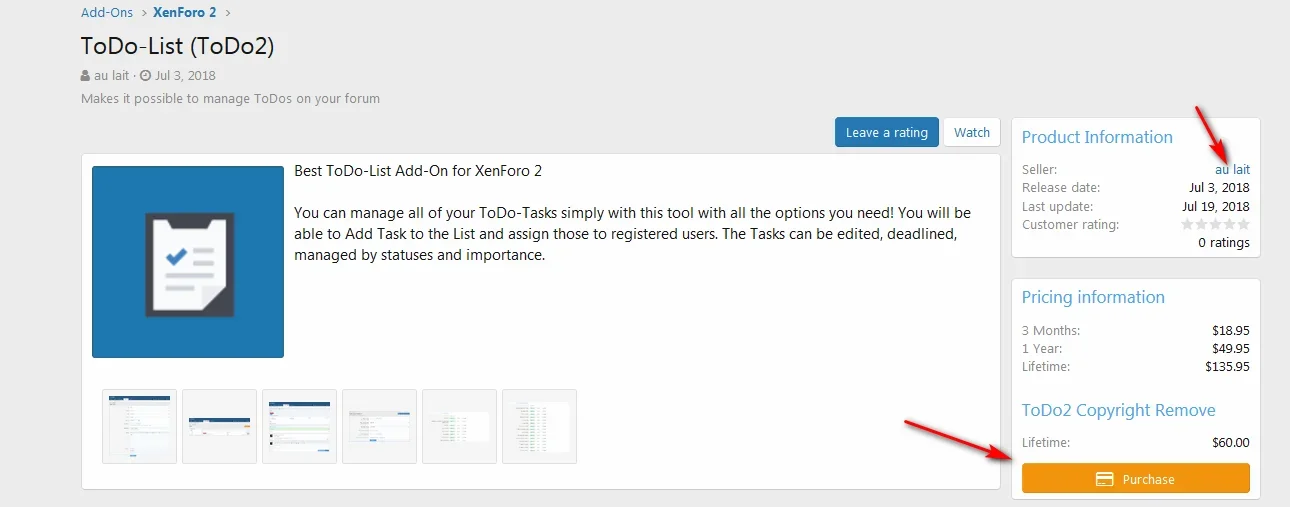Click the clock icon before Jul 3, 2018
Image resolution: width=1290 pixels, height=507 pixels.
point(145,76)
